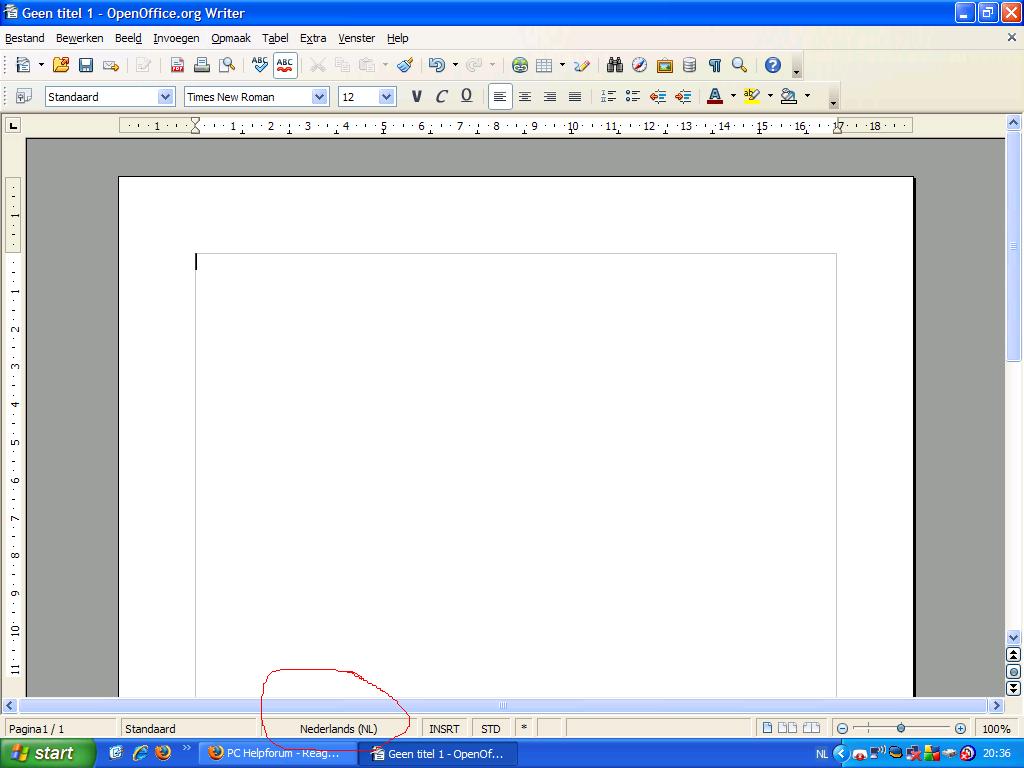Show the Draw functions pencil icon
This screenshot has width=1024, height=768.
(x=581, y=65)
